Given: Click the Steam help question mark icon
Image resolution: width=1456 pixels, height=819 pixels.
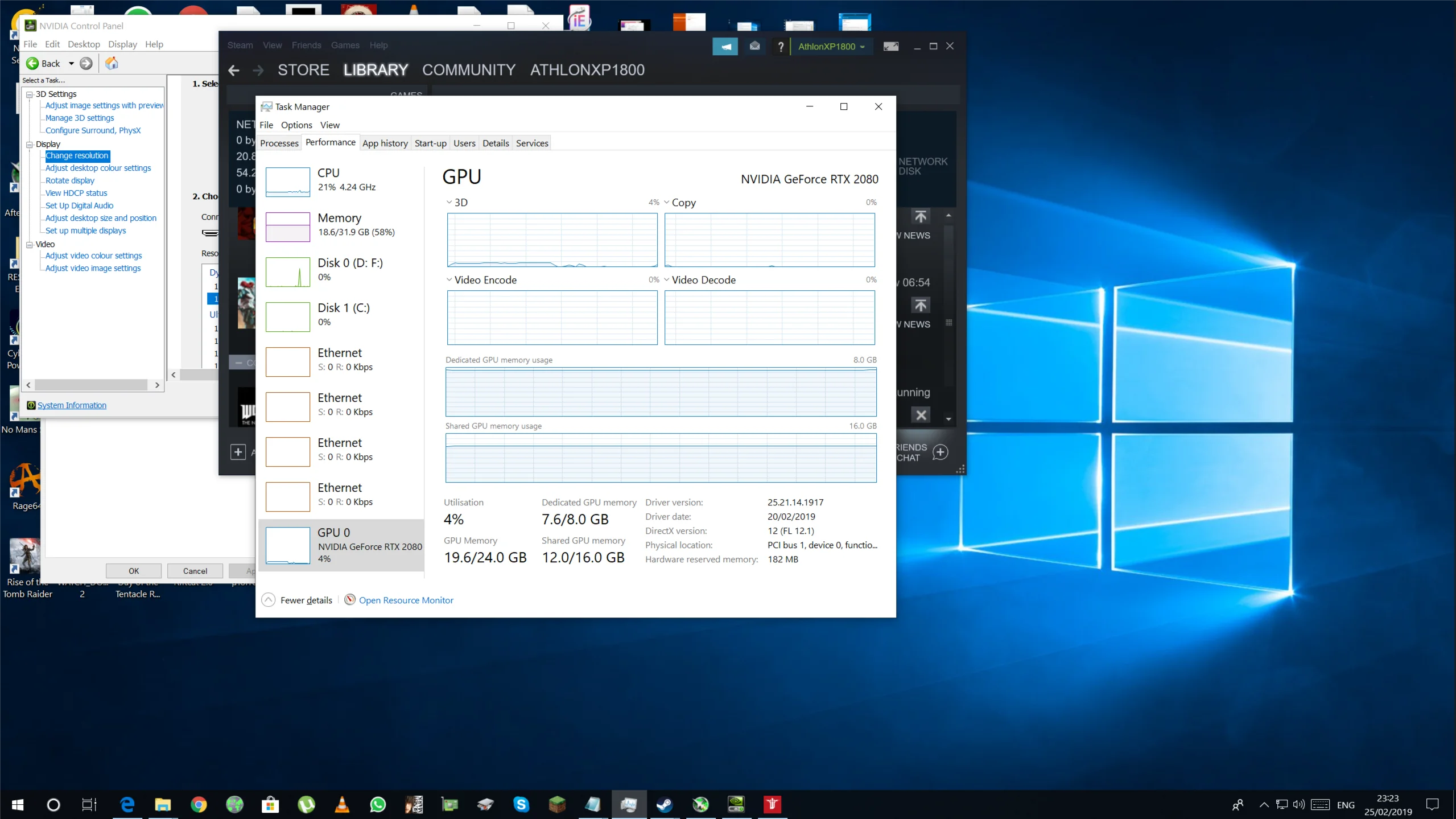Looking at the screenshot, I should point(781,47).
